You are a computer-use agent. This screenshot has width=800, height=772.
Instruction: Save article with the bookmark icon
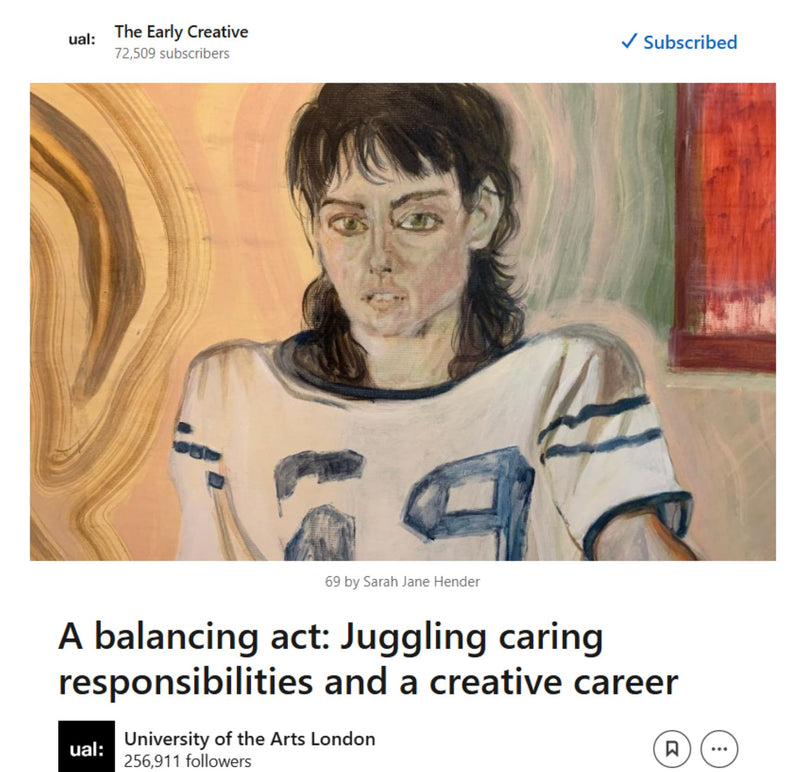[x=672, y=749]
